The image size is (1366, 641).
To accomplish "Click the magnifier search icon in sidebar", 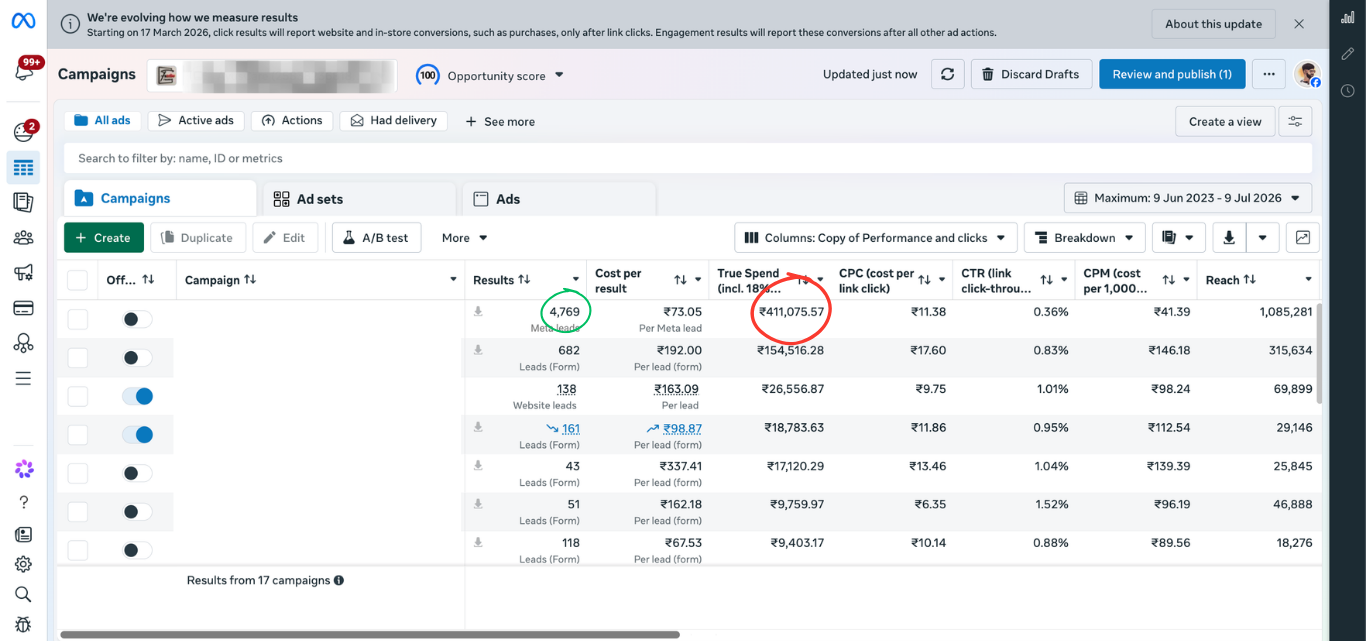I will (24, 594).
